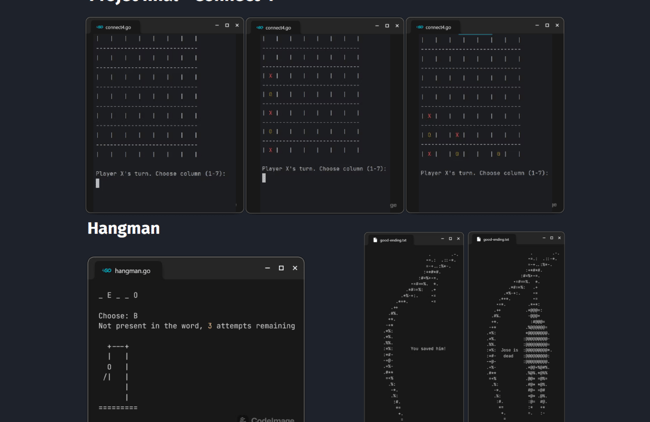Click the Hangman section heading
Viewport: 650px width, 422px height.
pos(124,228)
